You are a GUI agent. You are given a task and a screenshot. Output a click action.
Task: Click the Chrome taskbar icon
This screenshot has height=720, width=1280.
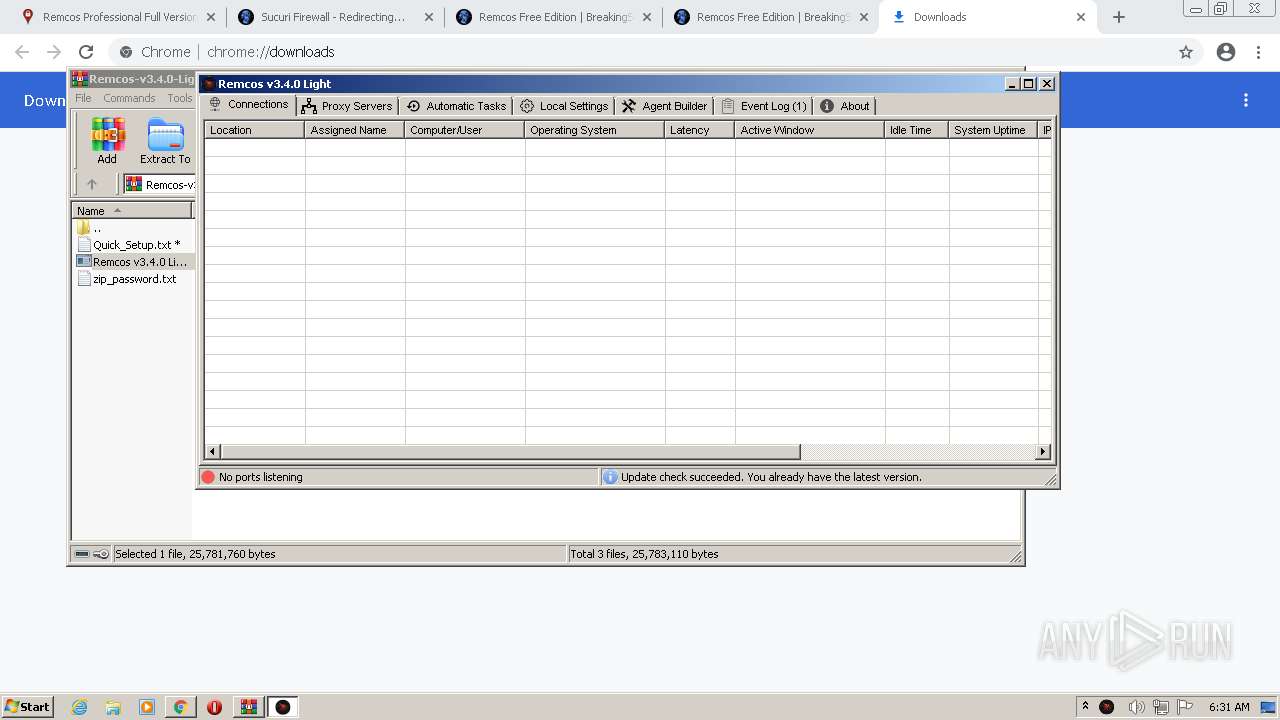click(180, 707)
